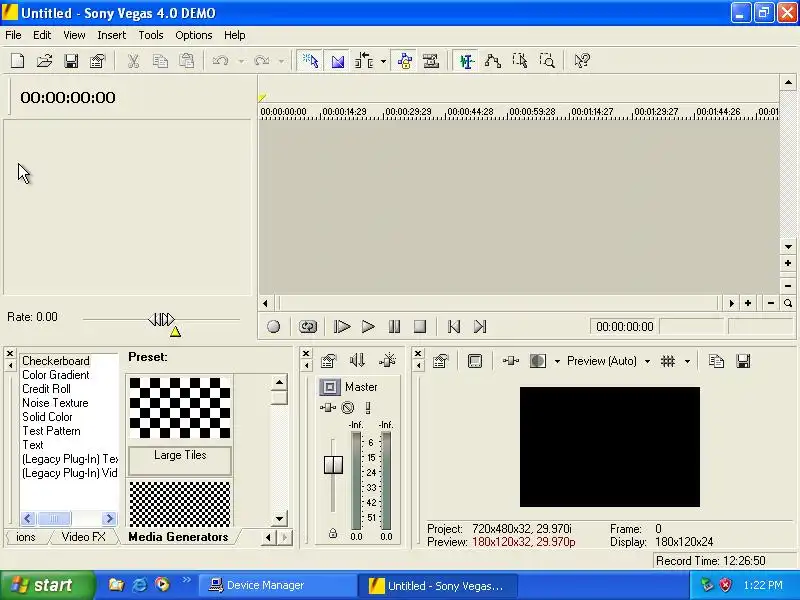Screen dimensions: 800x600
Task: Click the Play button
Action: click(368, 327)
